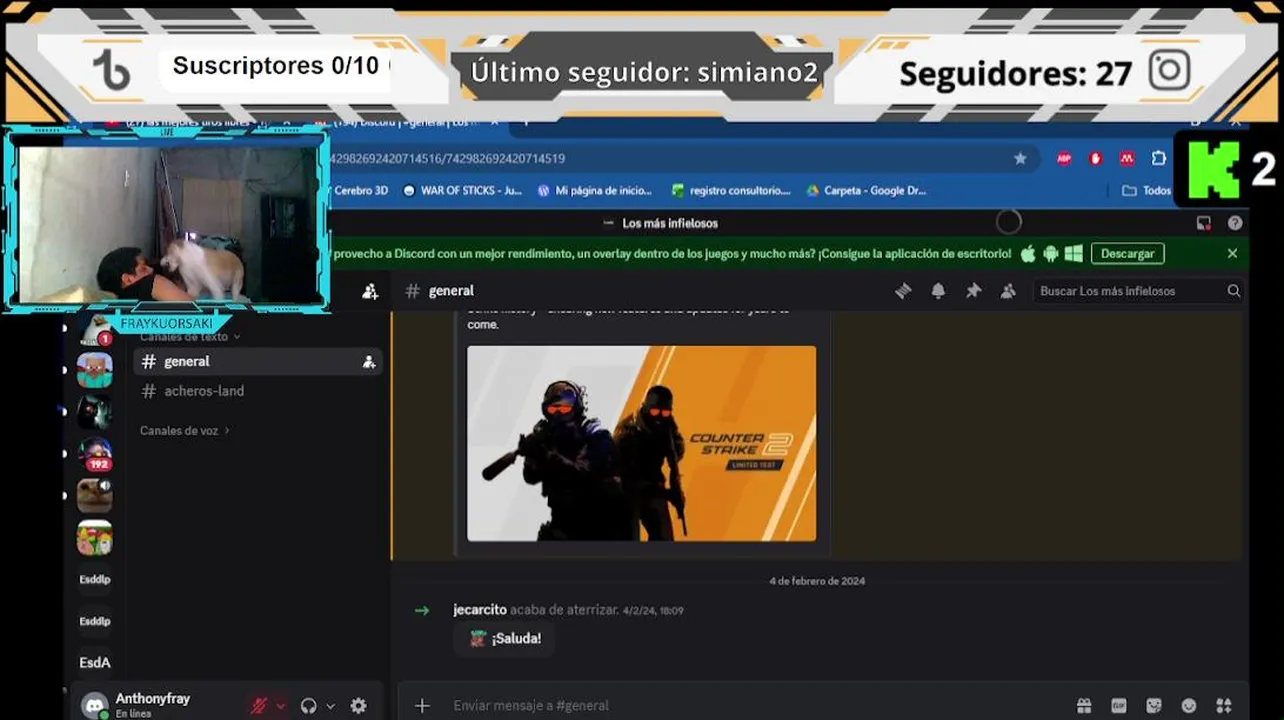Create invite icon on general channel row
The width and height of the screenshot is (1284, 720).
(x=369, y=362)
